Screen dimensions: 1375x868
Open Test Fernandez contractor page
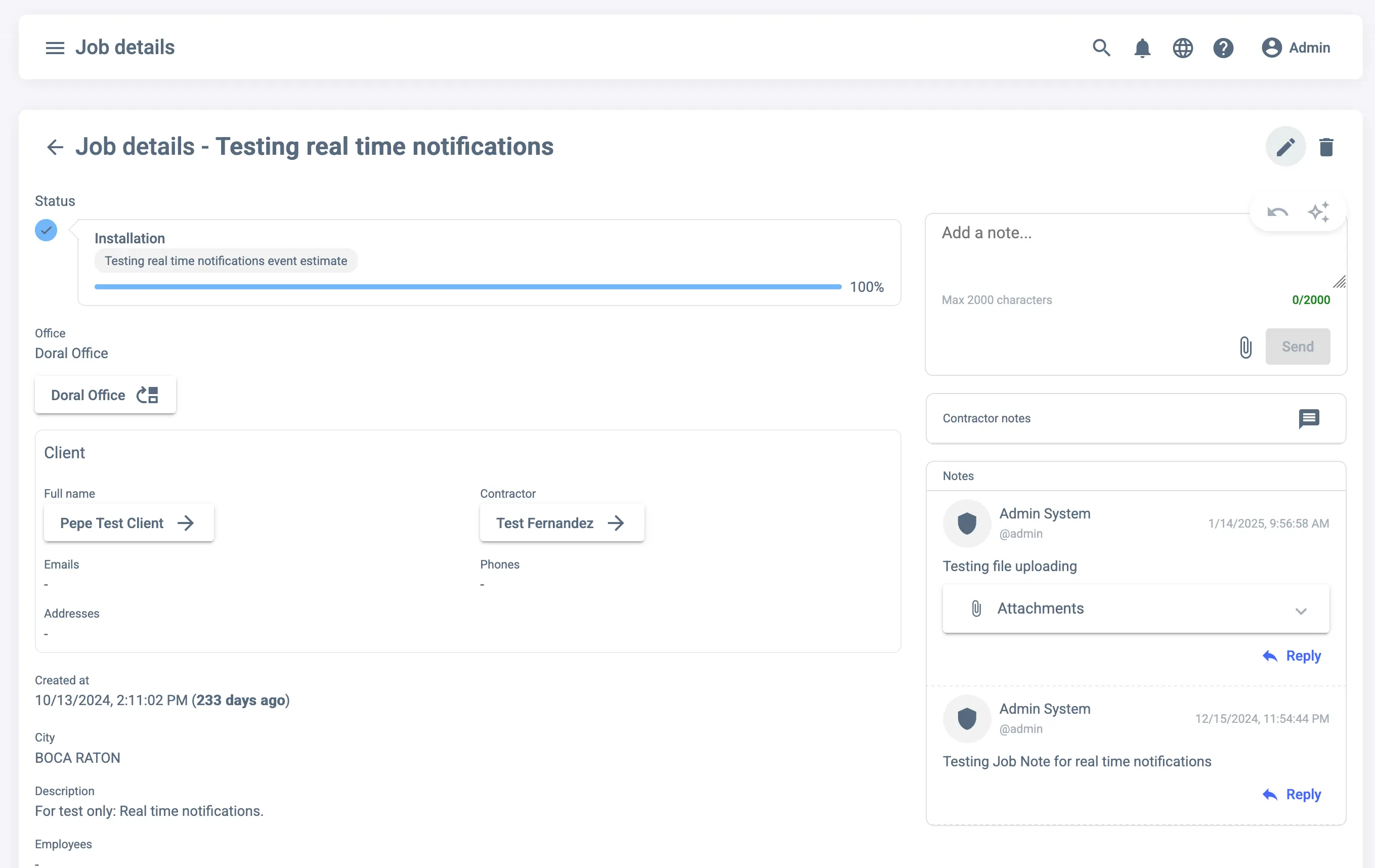[x=562, y=523]
